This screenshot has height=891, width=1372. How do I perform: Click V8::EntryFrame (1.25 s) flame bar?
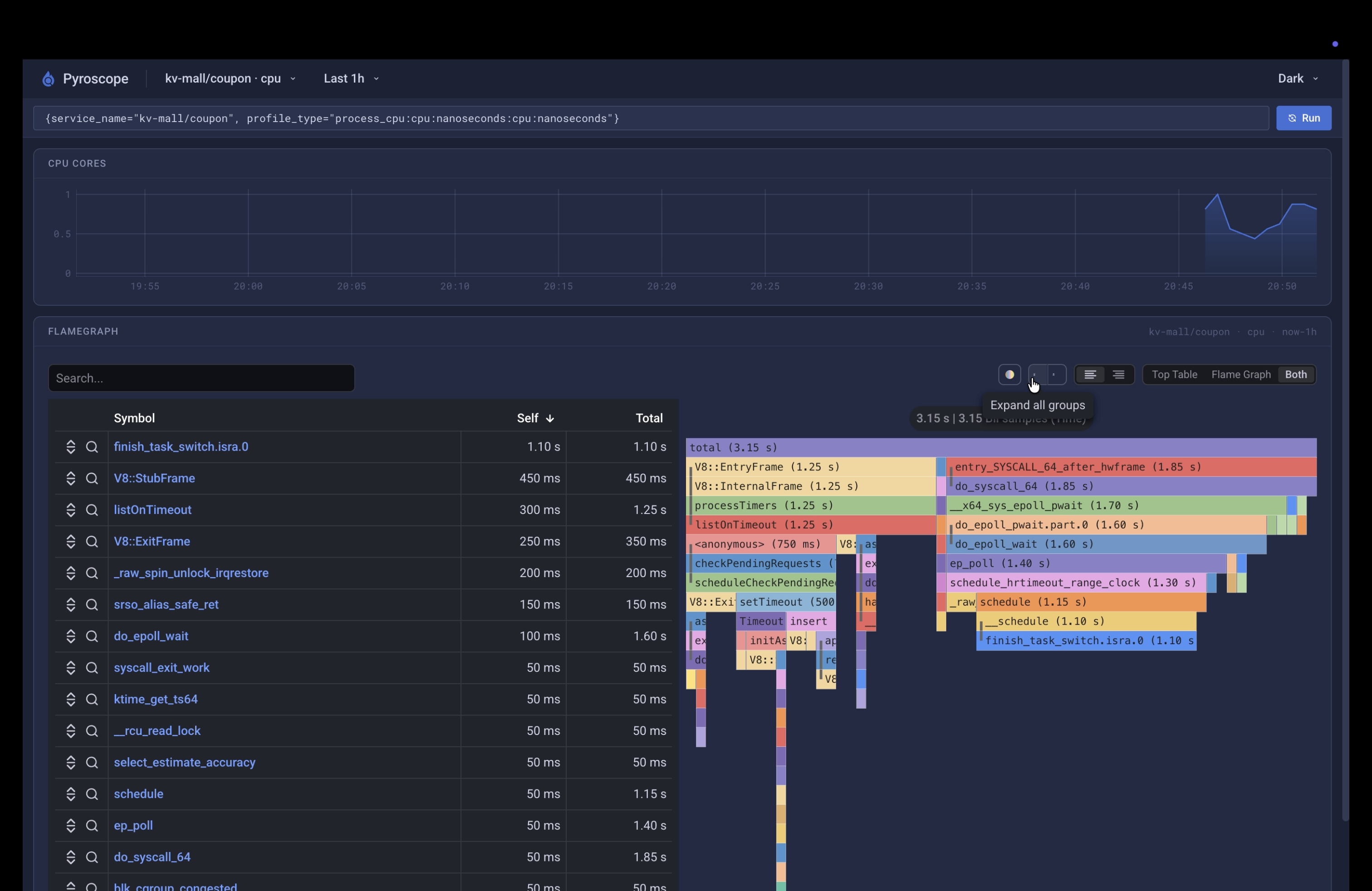[x=810, y=467]
